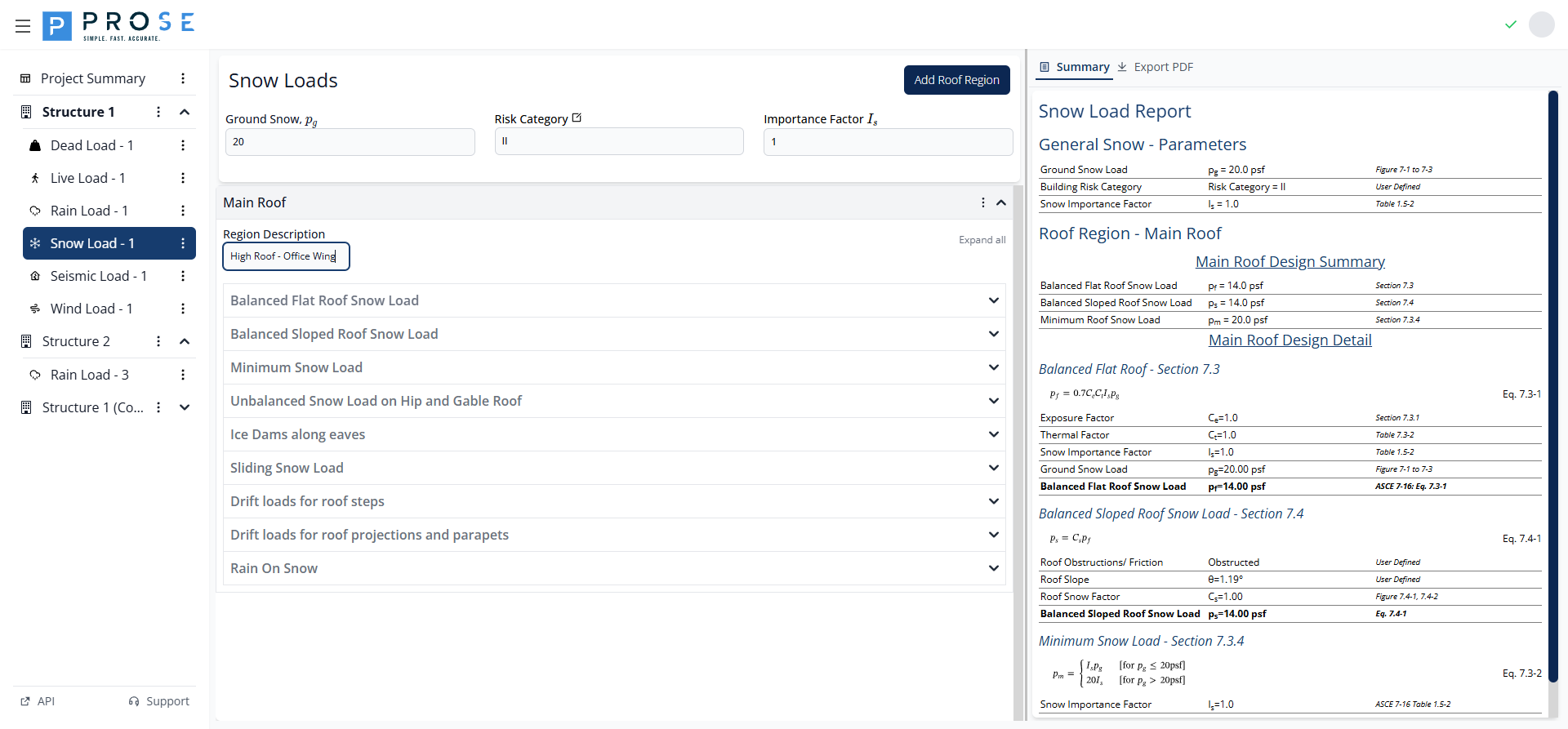Open the Project Summary kebab menu

click(183, 78)
